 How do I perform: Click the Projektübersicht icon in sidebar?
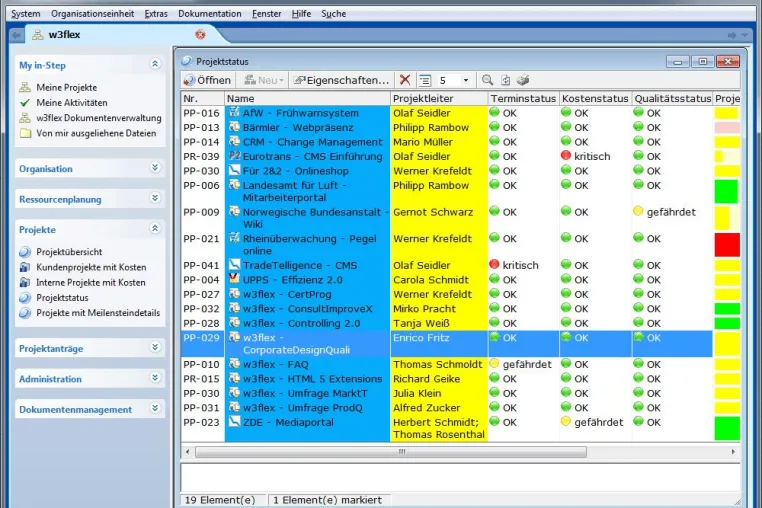point(25,252)
